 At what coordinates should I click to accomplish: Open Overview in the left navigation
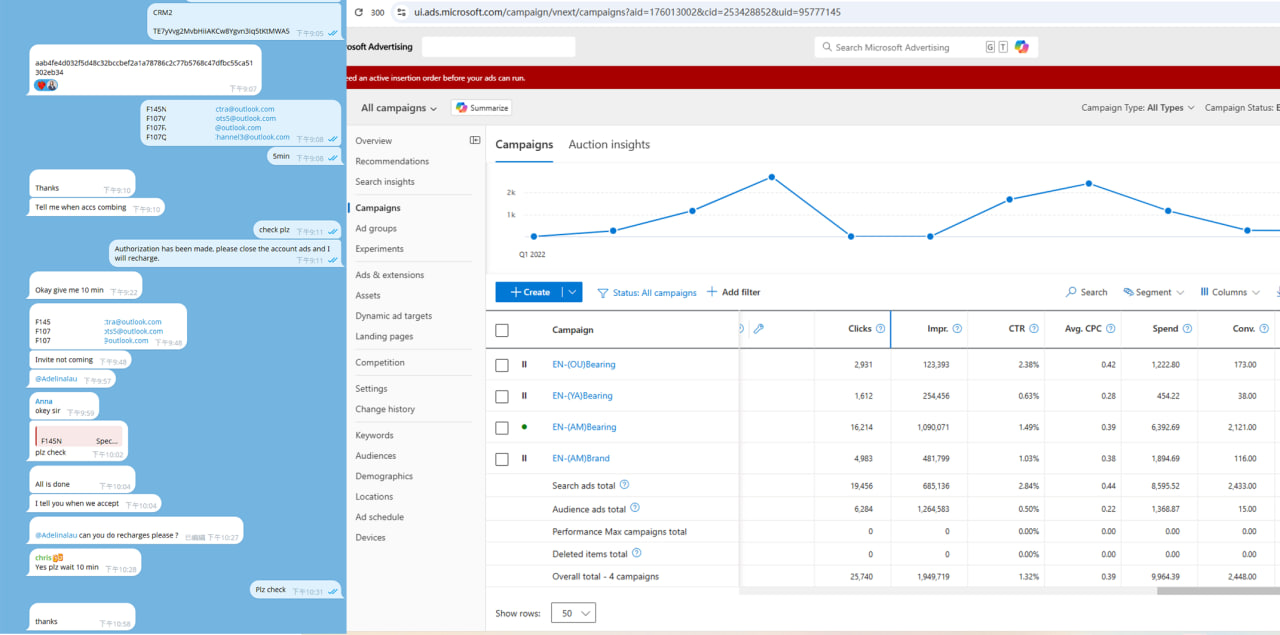pyautogui.click(x=373, y=141)
